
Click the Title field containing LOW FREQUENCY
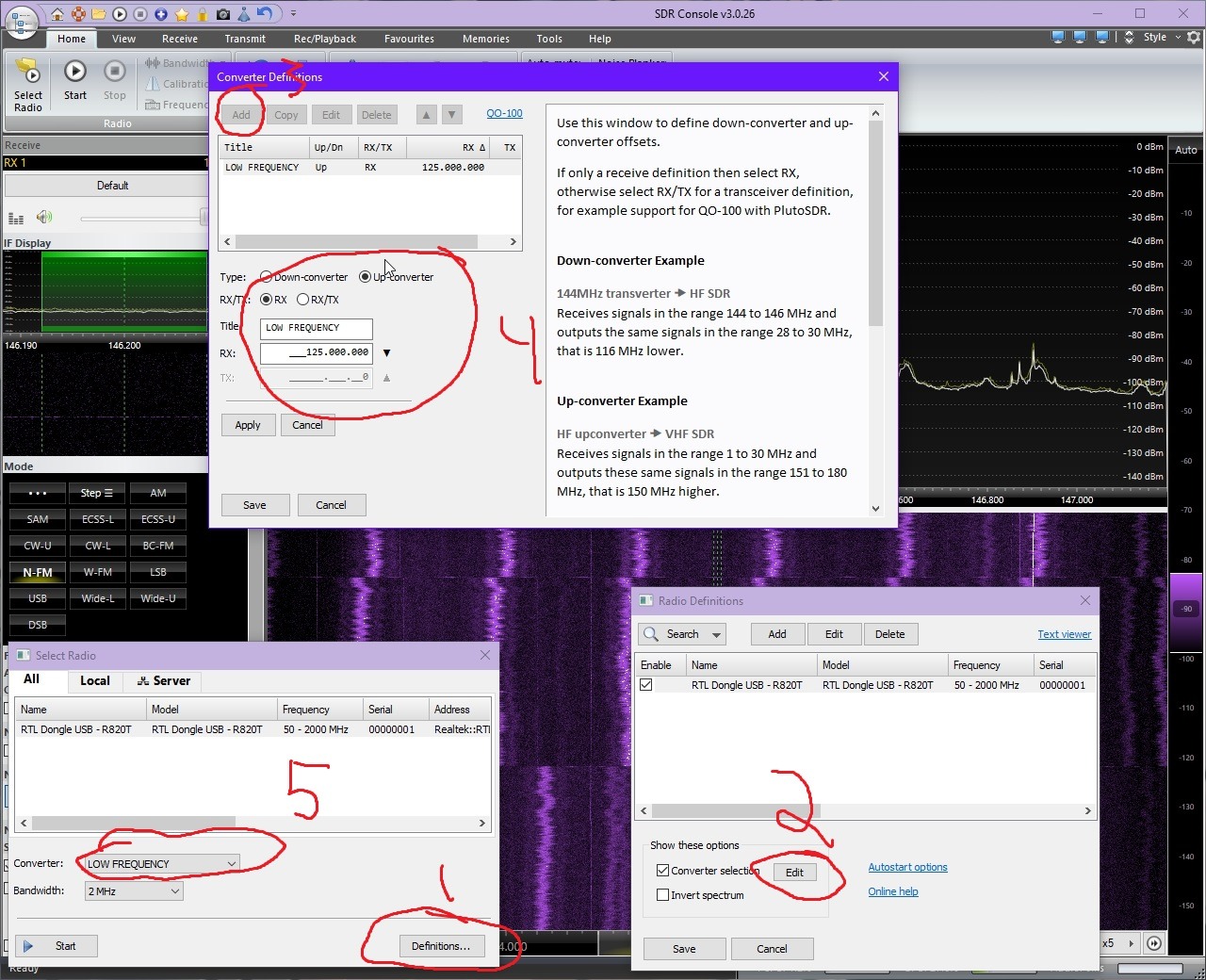coord(316,328)
